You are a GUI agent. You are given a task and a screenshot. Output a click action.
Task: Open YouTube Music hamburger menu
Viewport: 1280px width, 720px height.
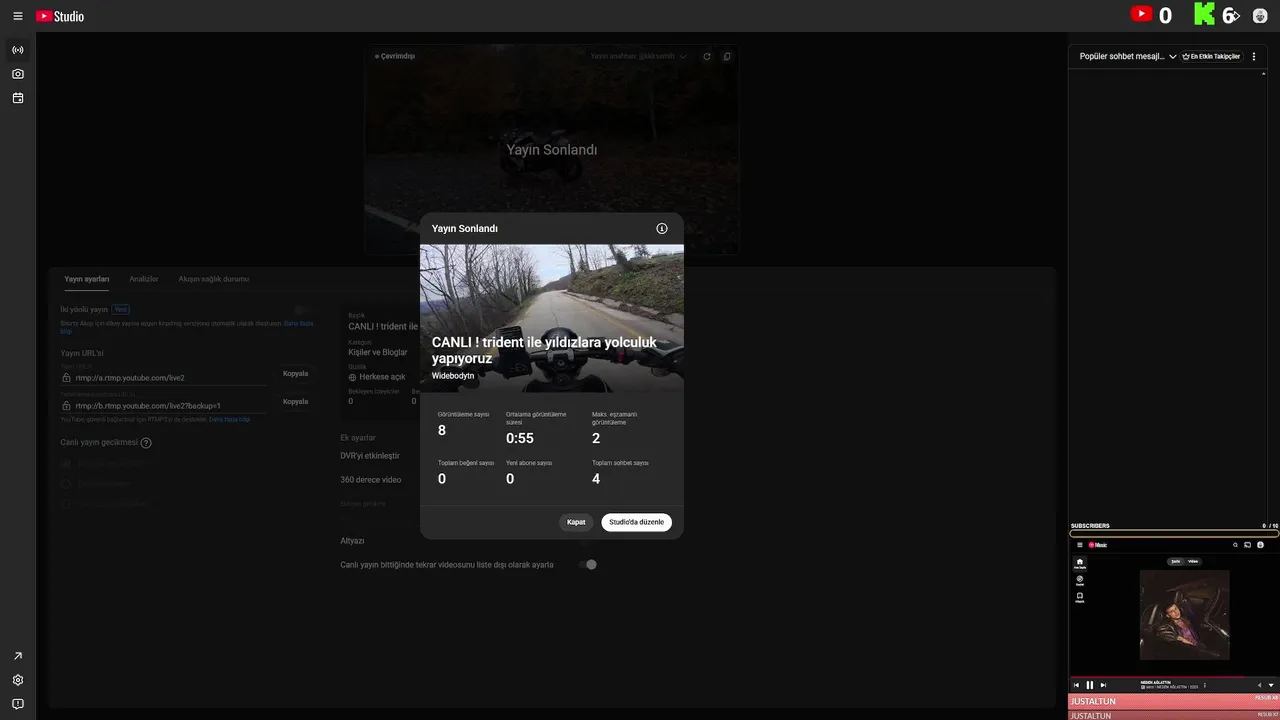click(1080, 545)
